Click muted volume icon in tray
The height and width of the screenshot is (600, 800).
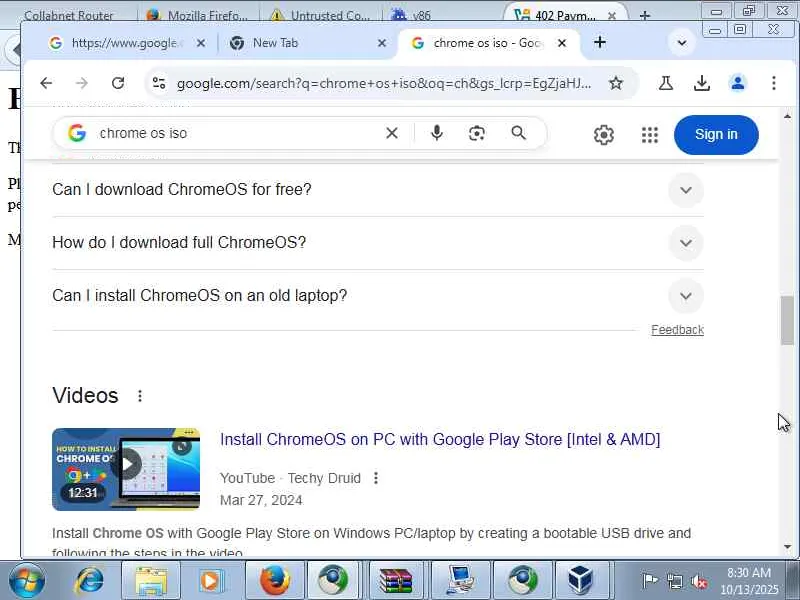click(698, 581)
